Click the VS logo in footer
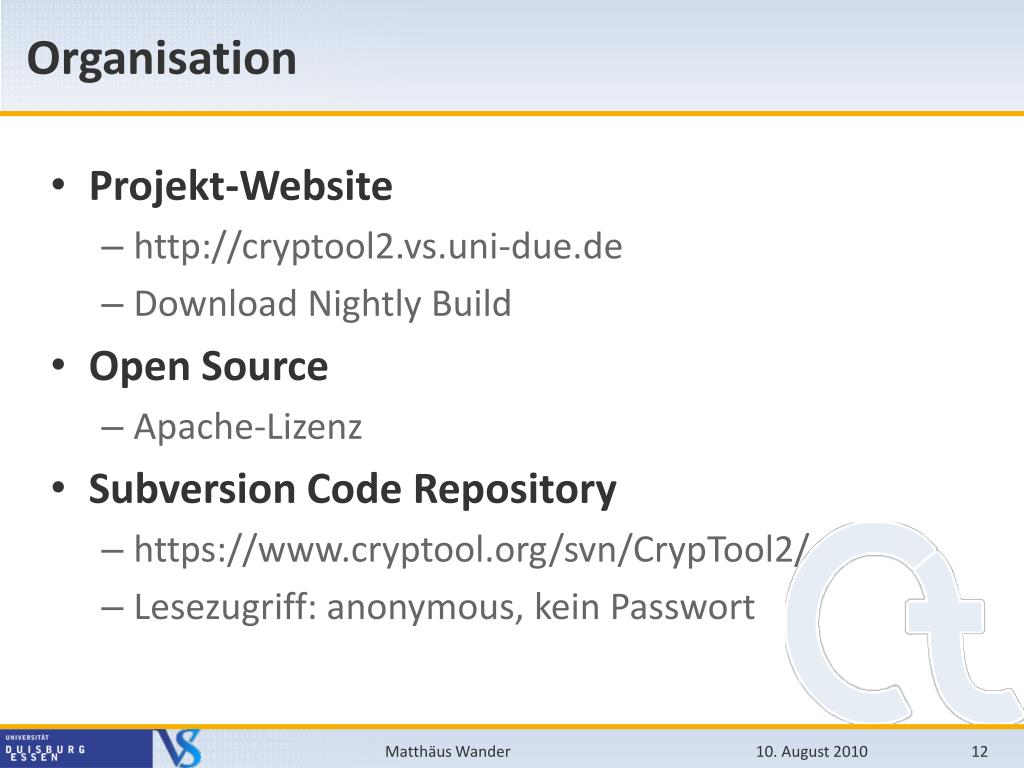Image resolution: width=1024 pixels, height=768 pixels. [x=177, y=748]
